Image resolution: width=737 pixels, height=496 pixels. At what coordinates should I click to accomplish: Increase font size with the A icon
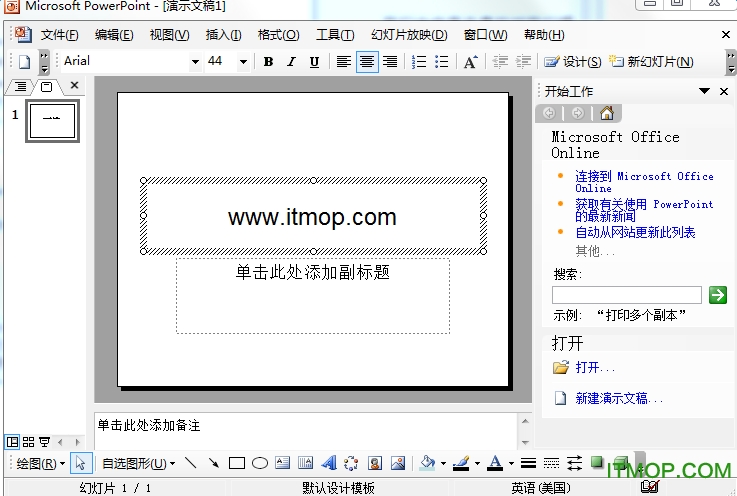[x=470, y=62]
